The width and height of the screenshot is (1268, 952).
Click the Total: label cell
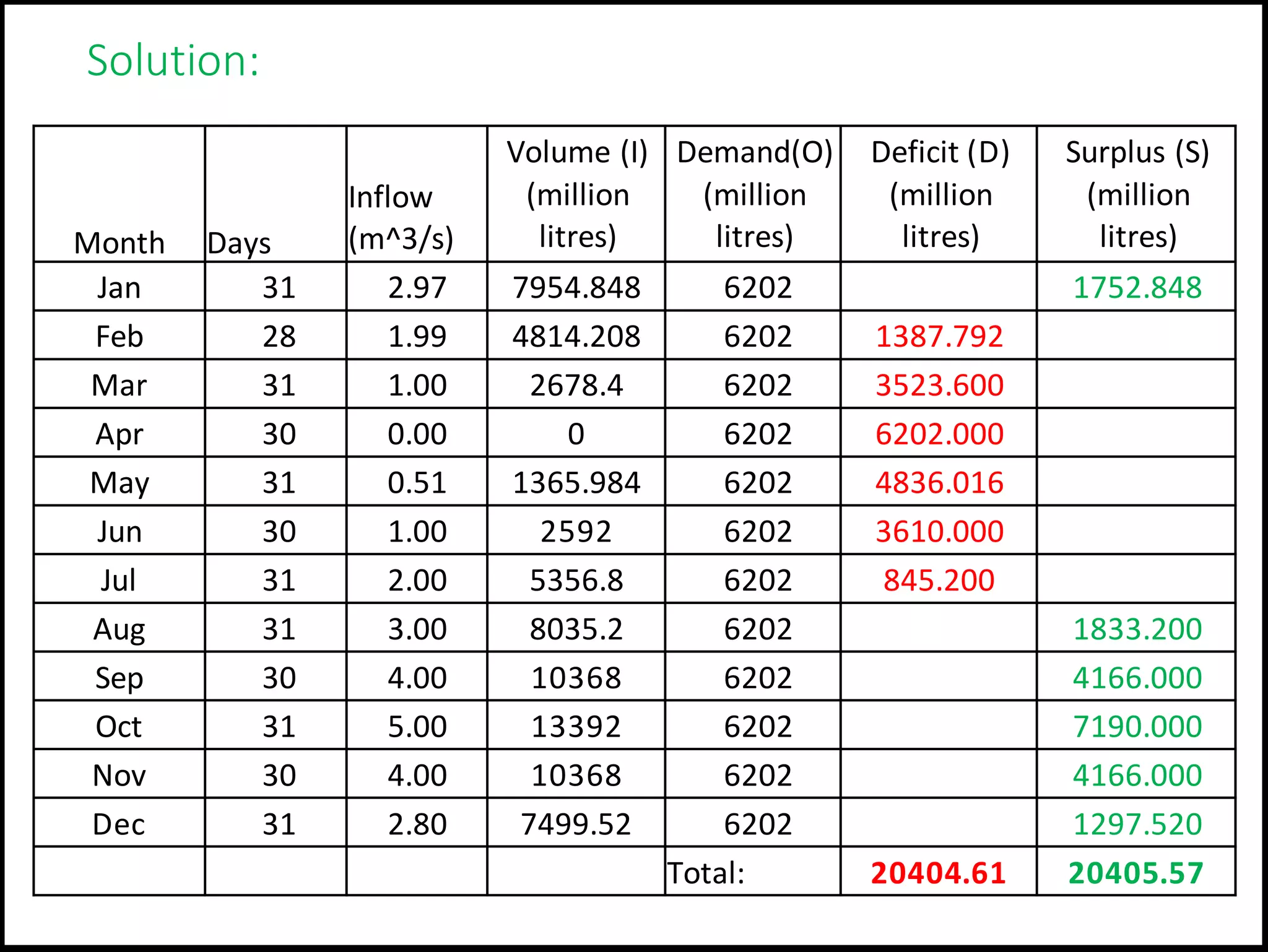[706, 873]
